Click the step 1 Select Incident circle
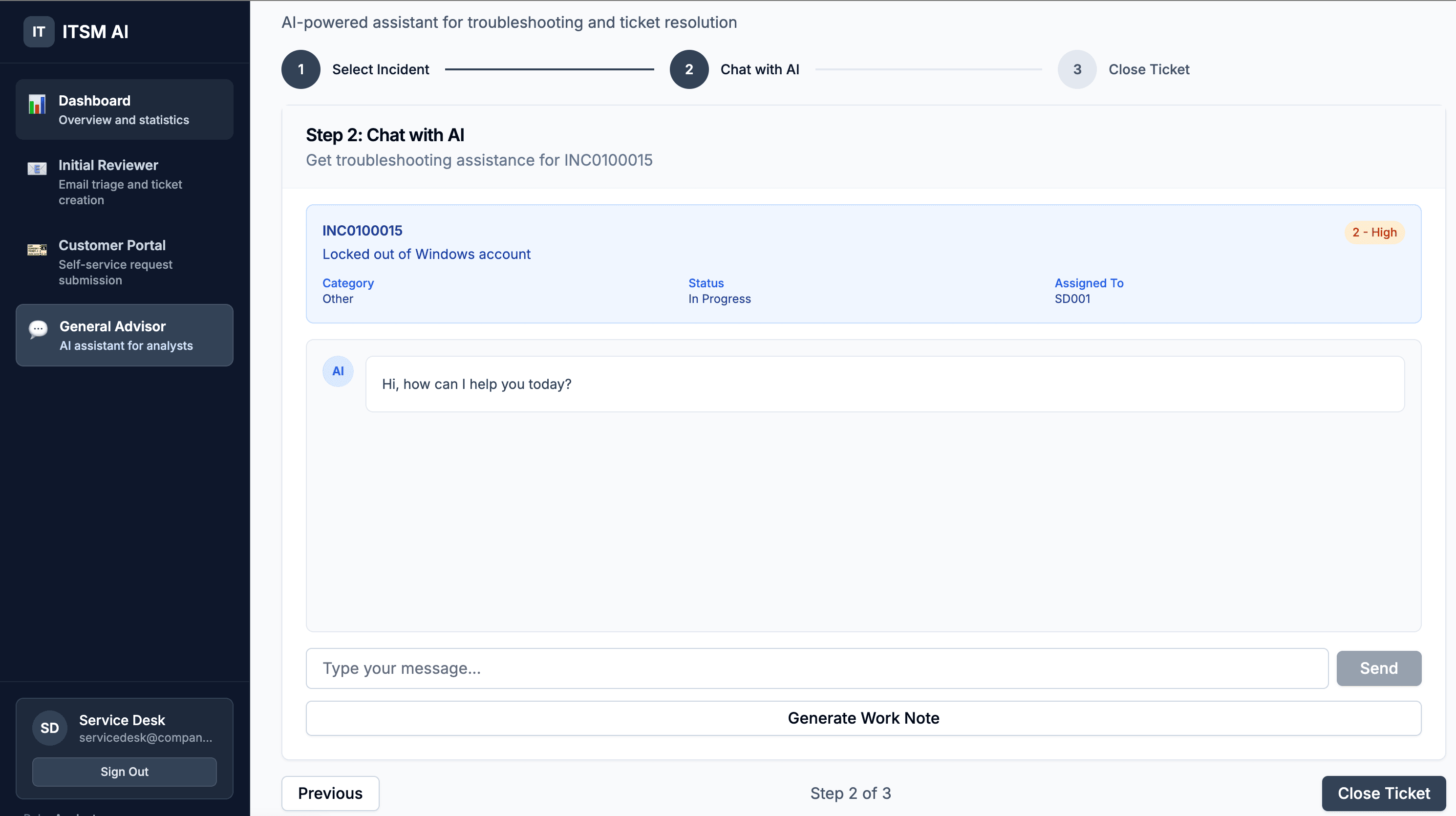This screenshot has height=816, width=1456. (x=300, y=69)
